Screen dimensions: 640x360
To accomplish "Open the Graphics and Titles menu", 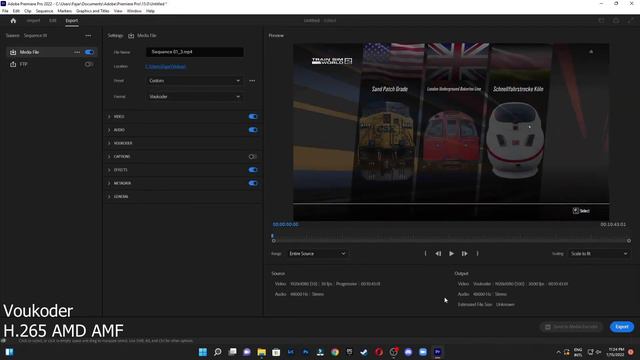I will pyautogui.click(x=93, y=11).
